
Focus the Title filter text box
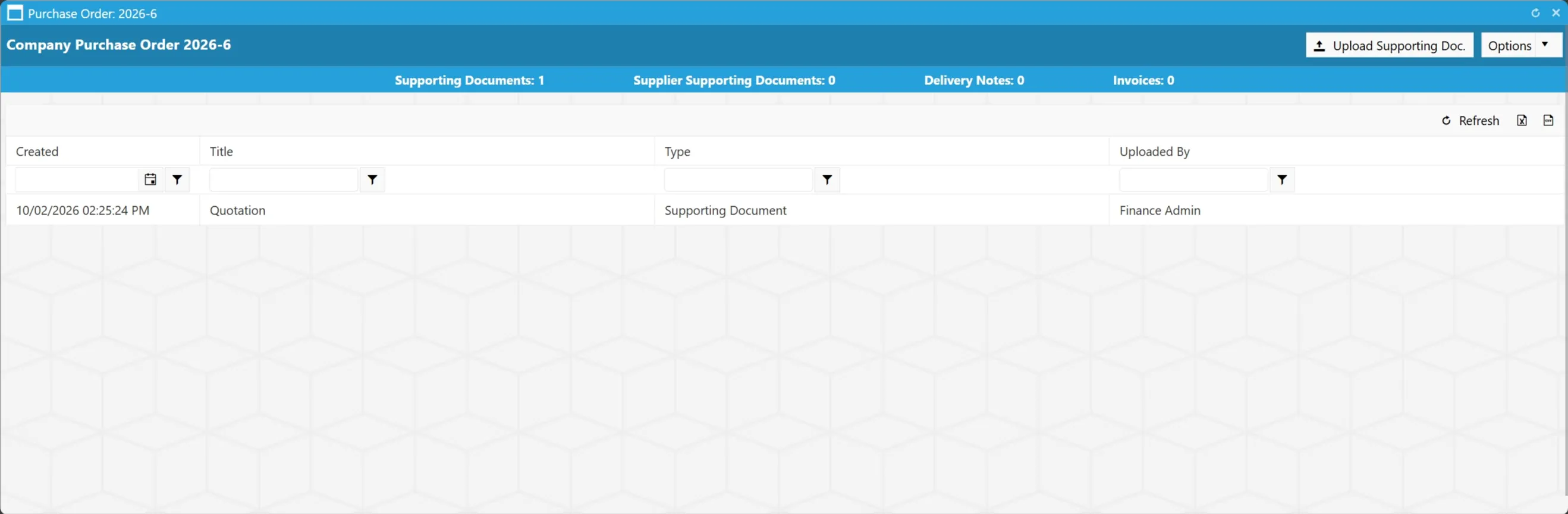tap(283, 179)
